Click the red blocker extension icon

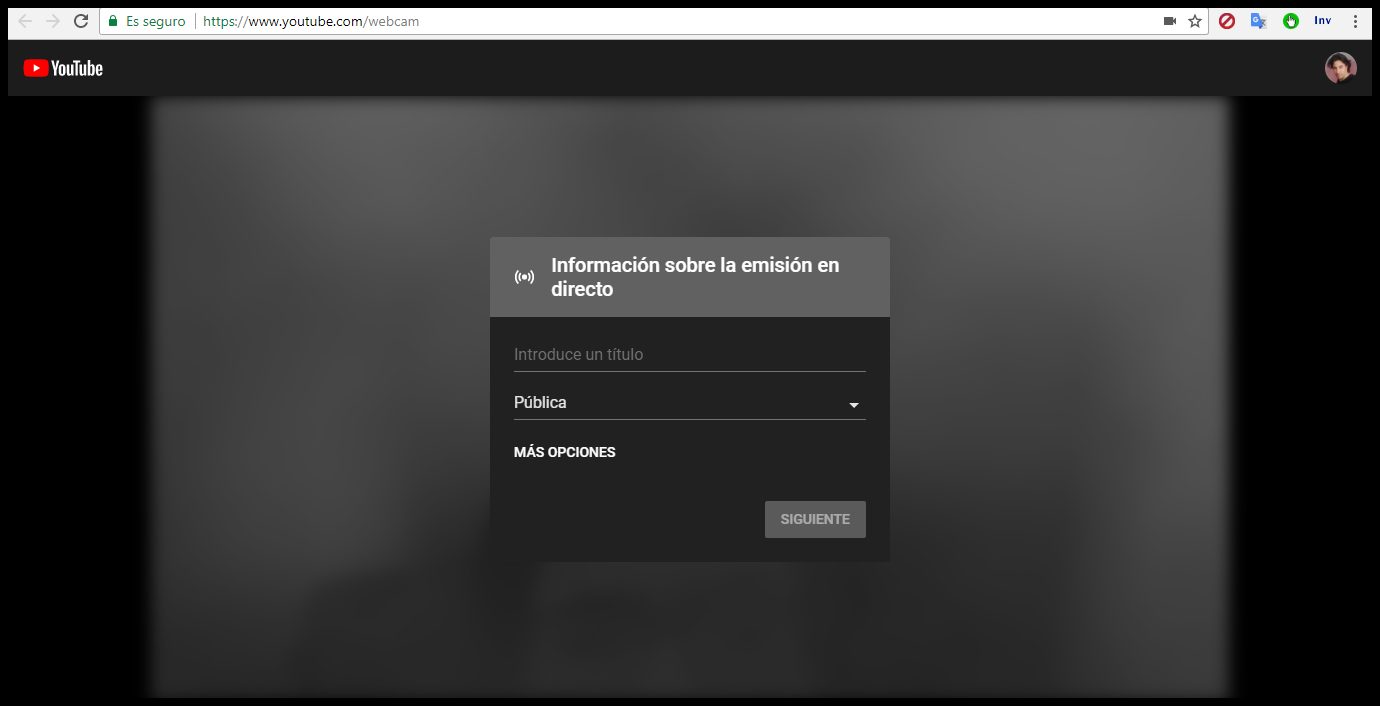pos(1227,21)
